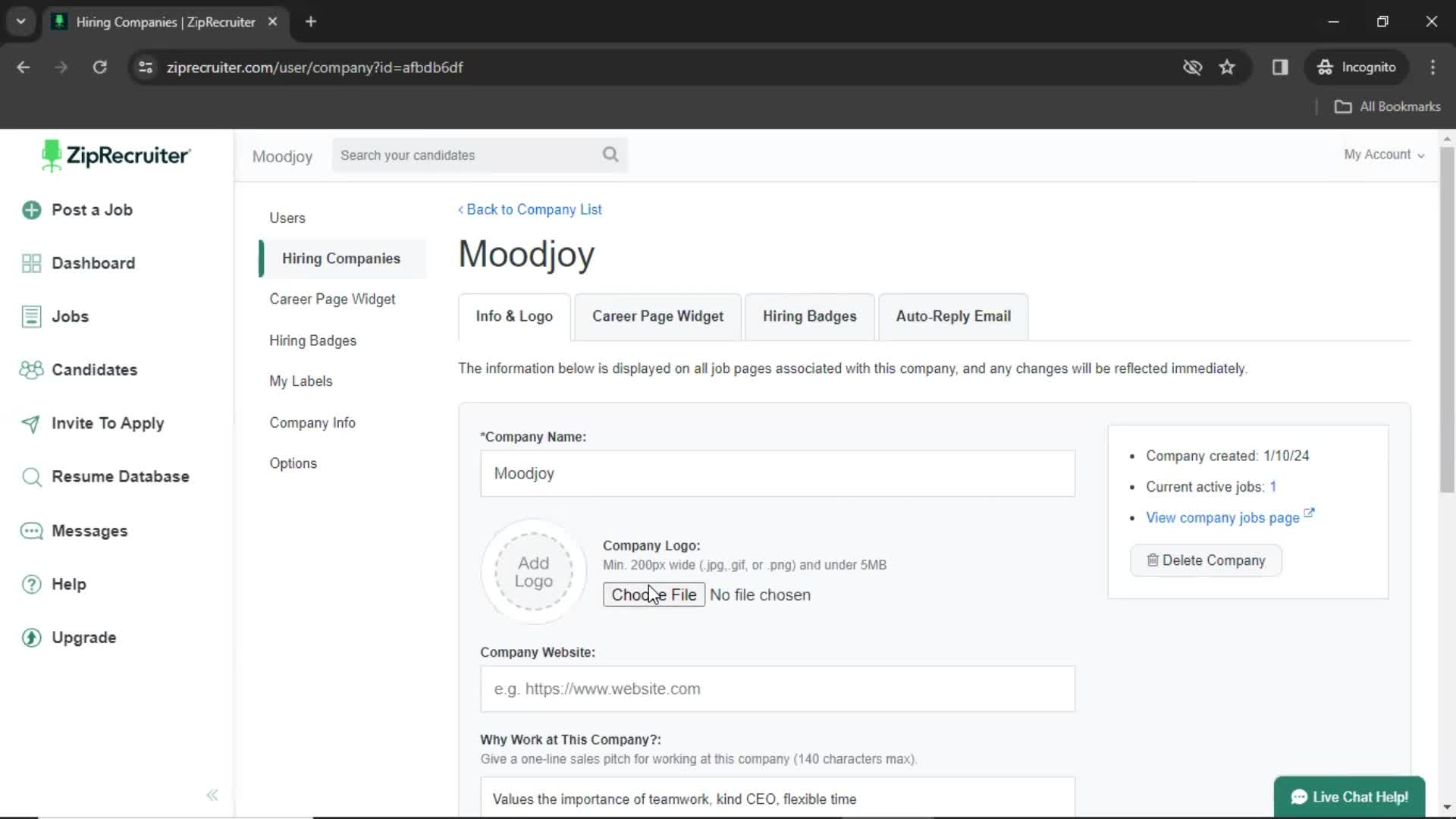This screenshot has height=819, width=1456.
Task: Click the Jobs sidebar icon
Action: 31,317
